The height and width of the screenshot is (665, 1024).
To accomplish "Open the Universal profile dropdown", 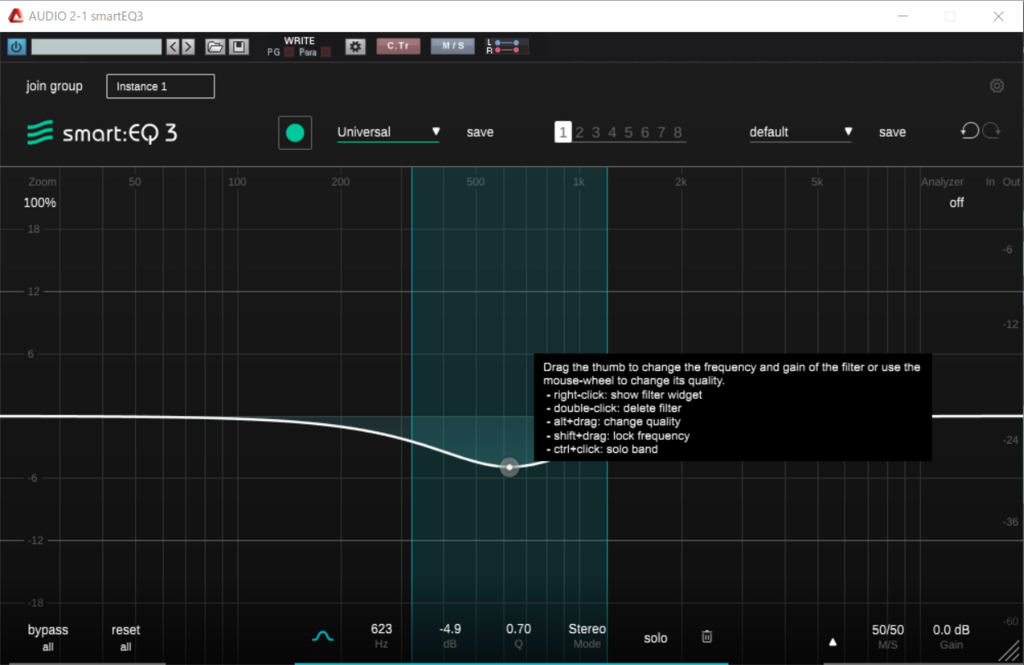I will coord(389,132).
